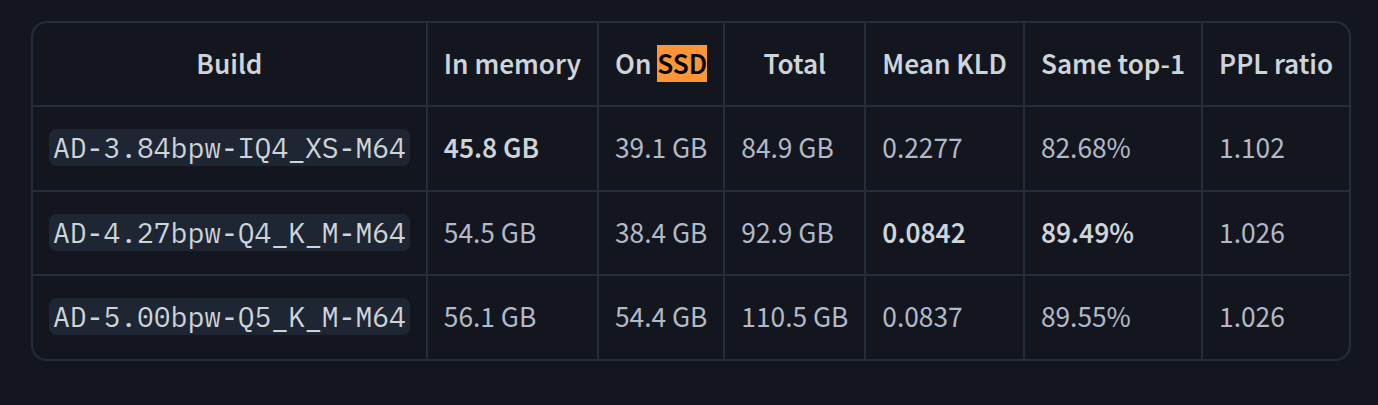Click the Total column header

coord(795,65)
